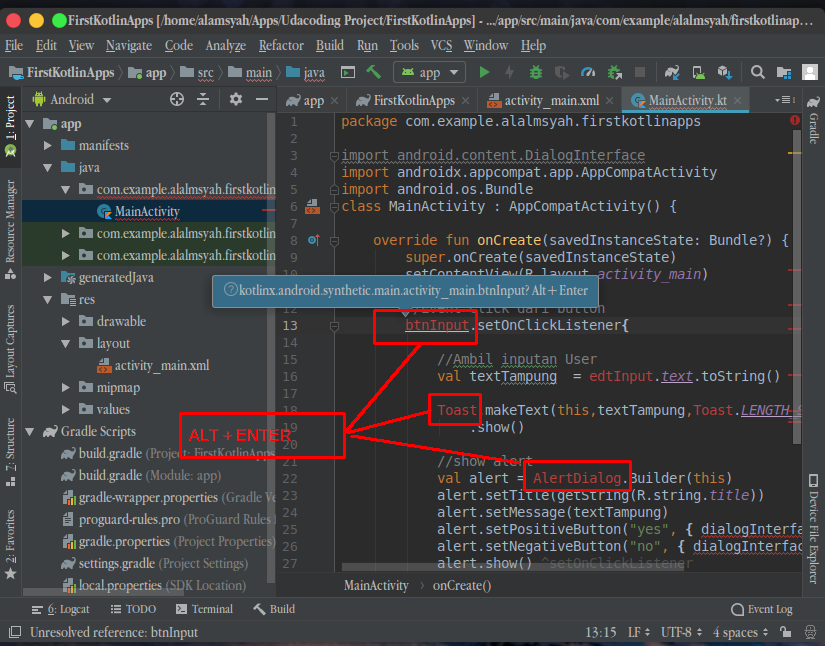Switch to the activity_main.xml editor tab
This screenshot has width=825, height=646.
550,100
